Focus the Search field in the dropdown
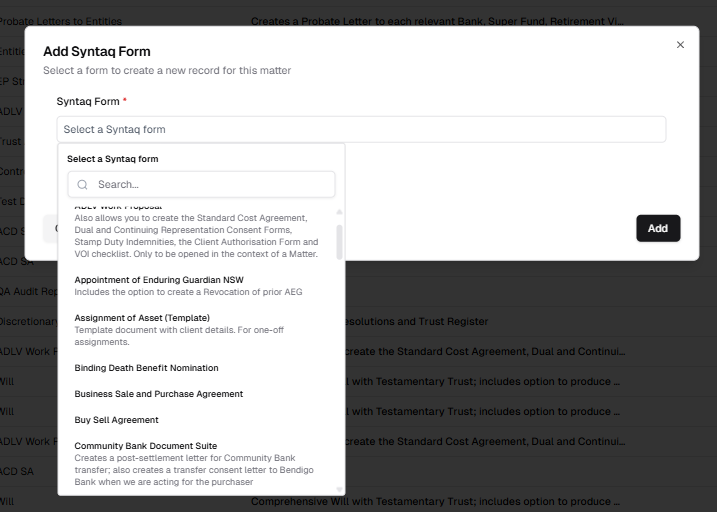Viewport: 717px width, 512px height. point(201,184)
